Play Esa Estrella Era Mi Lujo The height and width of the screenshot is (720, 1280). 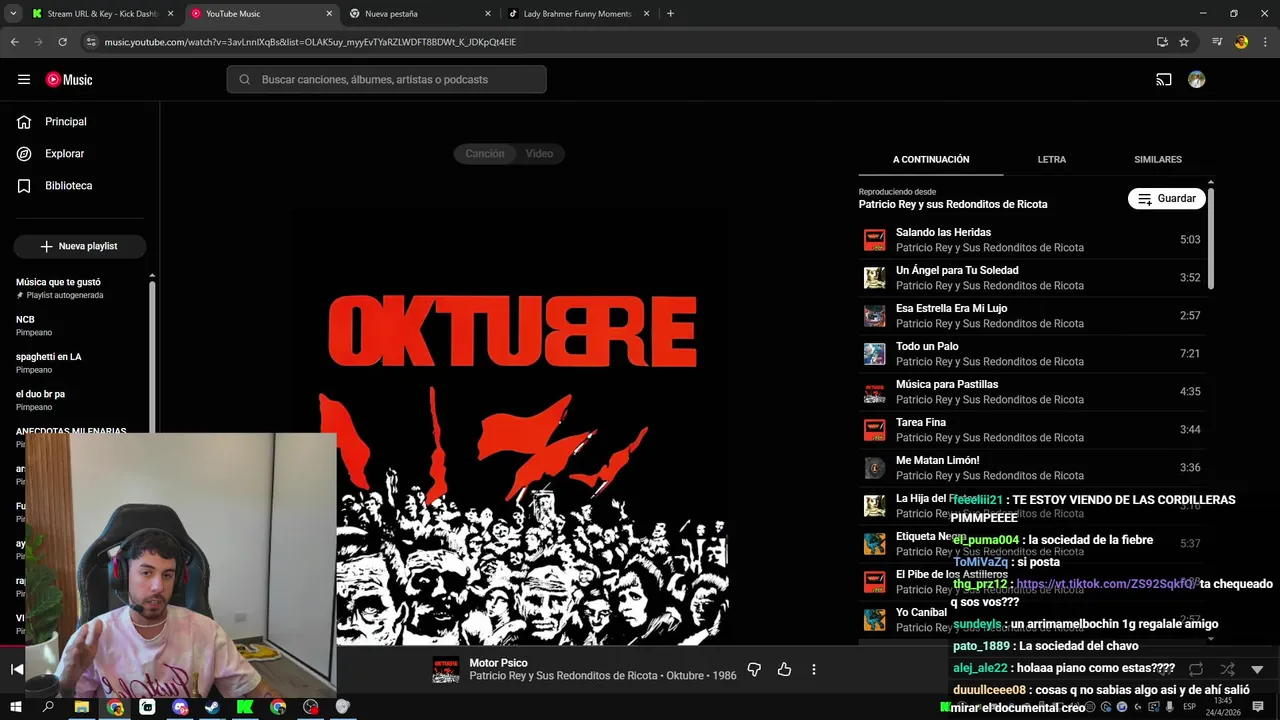point(1032,316)
